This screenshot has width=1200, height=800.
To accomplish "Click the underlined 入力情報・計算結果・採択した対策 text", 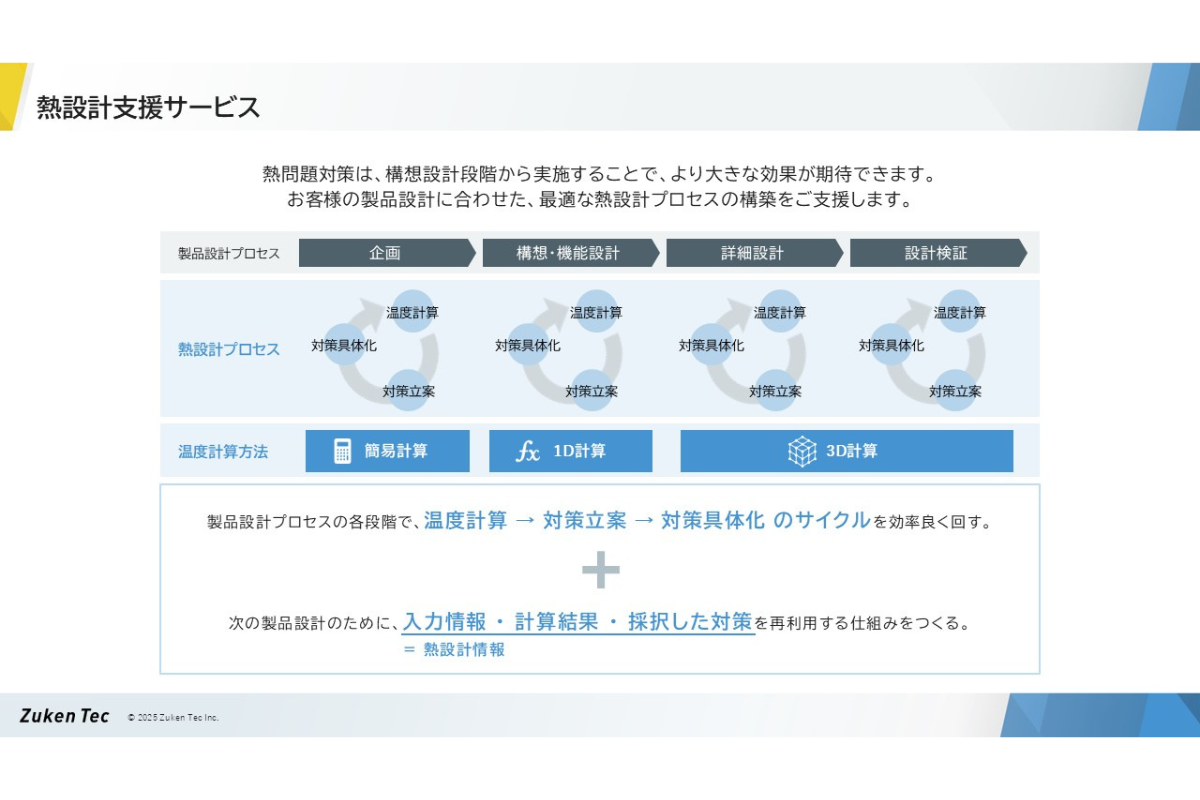I will [x=578, y=622].
